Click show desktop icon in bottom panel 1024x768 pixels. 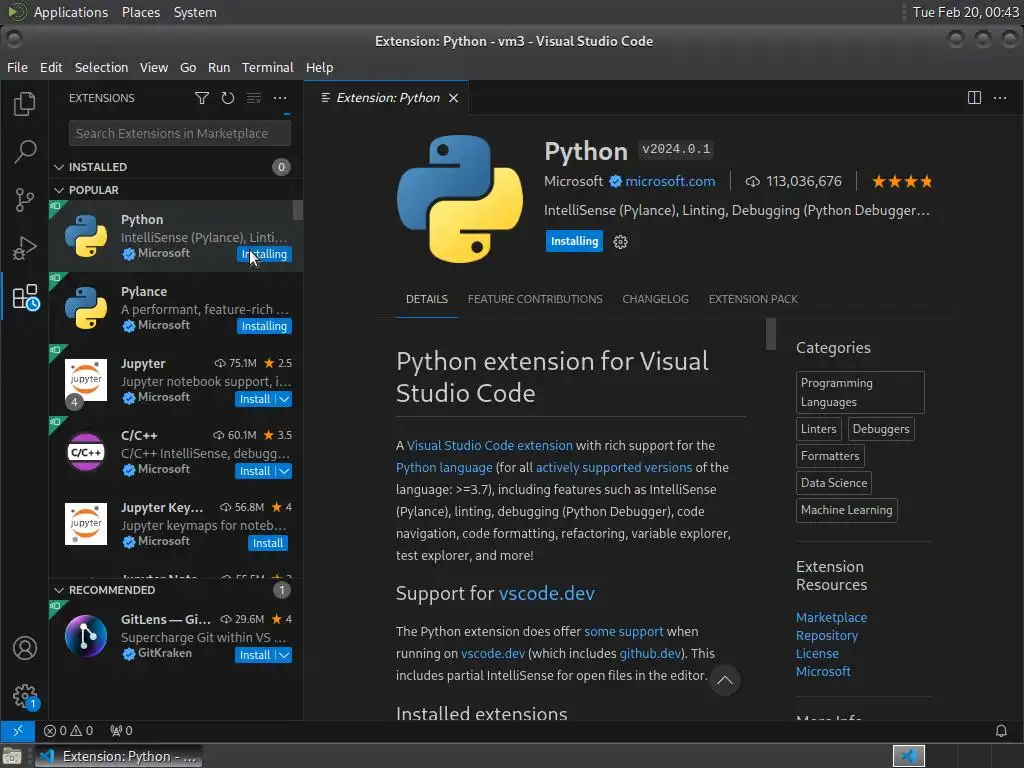tap(12, 757)
